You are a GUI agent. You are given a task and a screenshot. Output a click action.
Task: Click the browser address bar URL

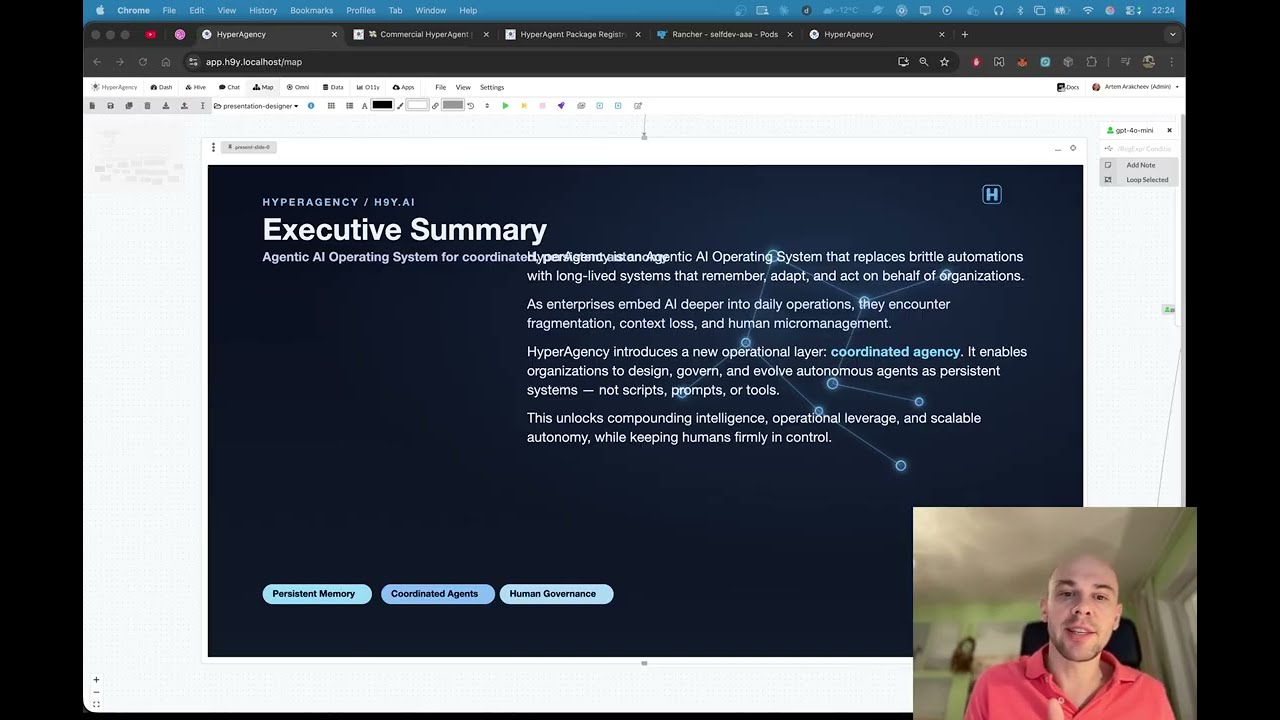pyautogui.click(x=254, y=62)
